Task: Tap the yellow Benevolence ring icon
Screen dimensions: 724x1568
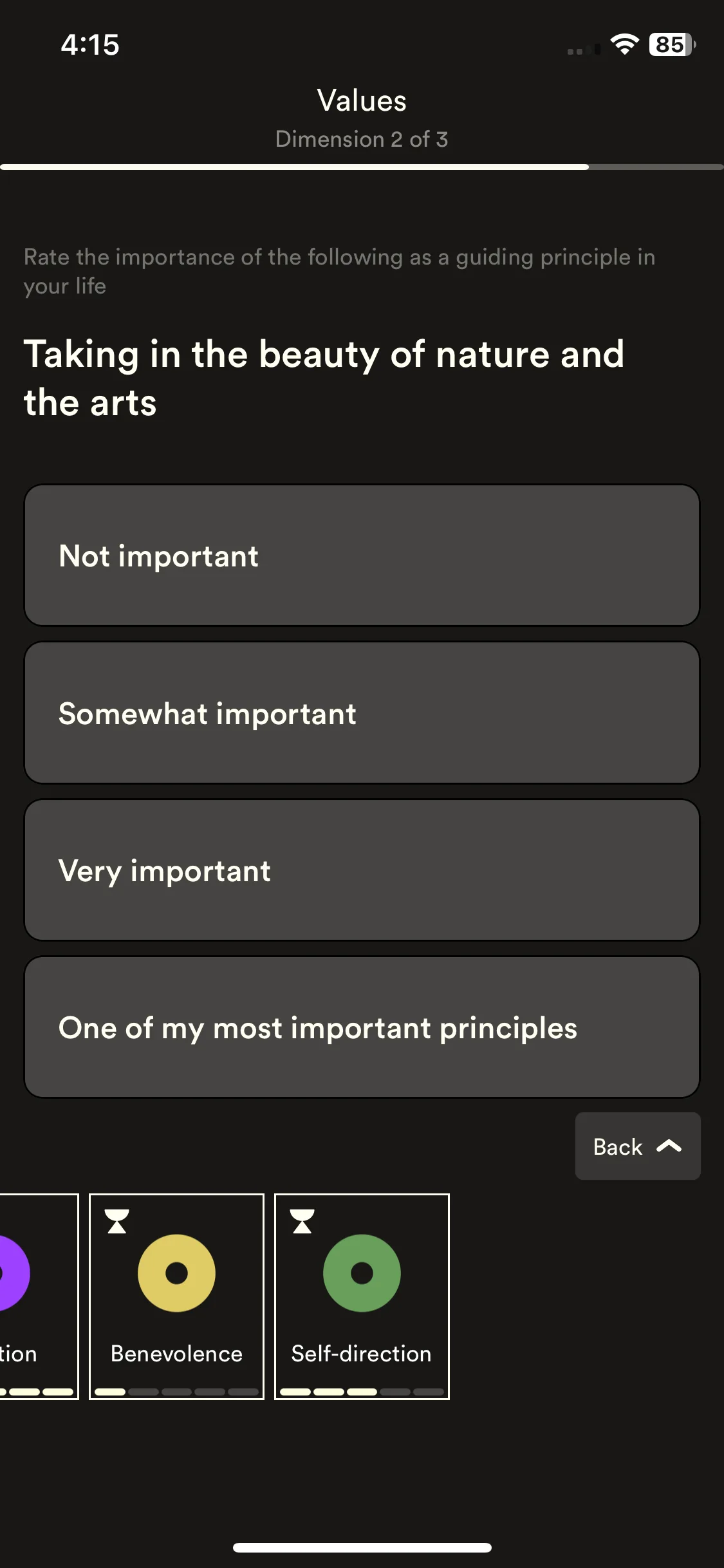Action: coord(176,1273)
